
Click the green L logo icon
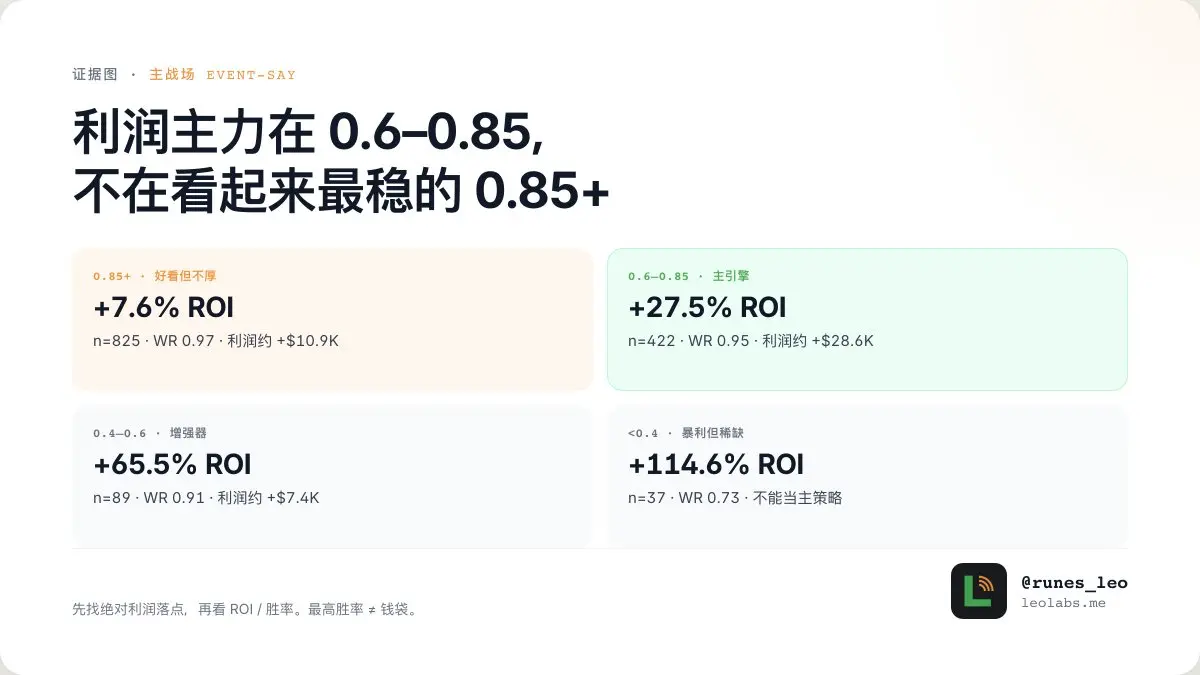pos(979,591)
